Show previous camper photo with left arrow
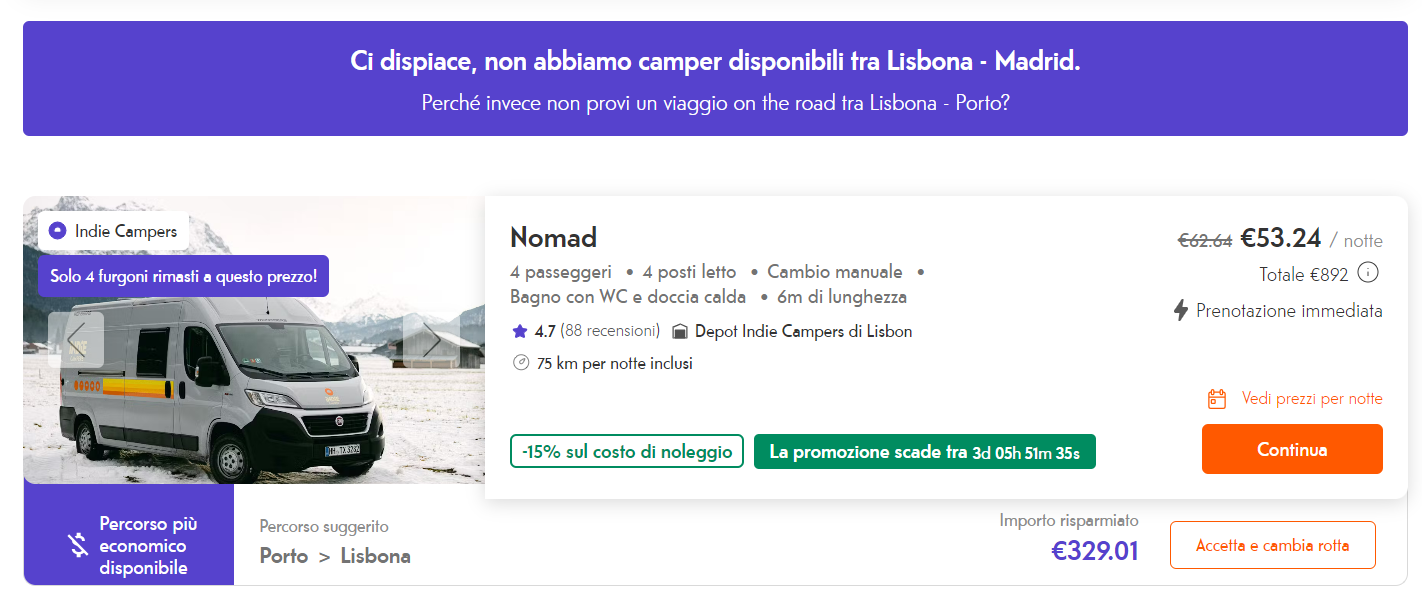Viewport: 1422px width, 599px height. [76, 340]
